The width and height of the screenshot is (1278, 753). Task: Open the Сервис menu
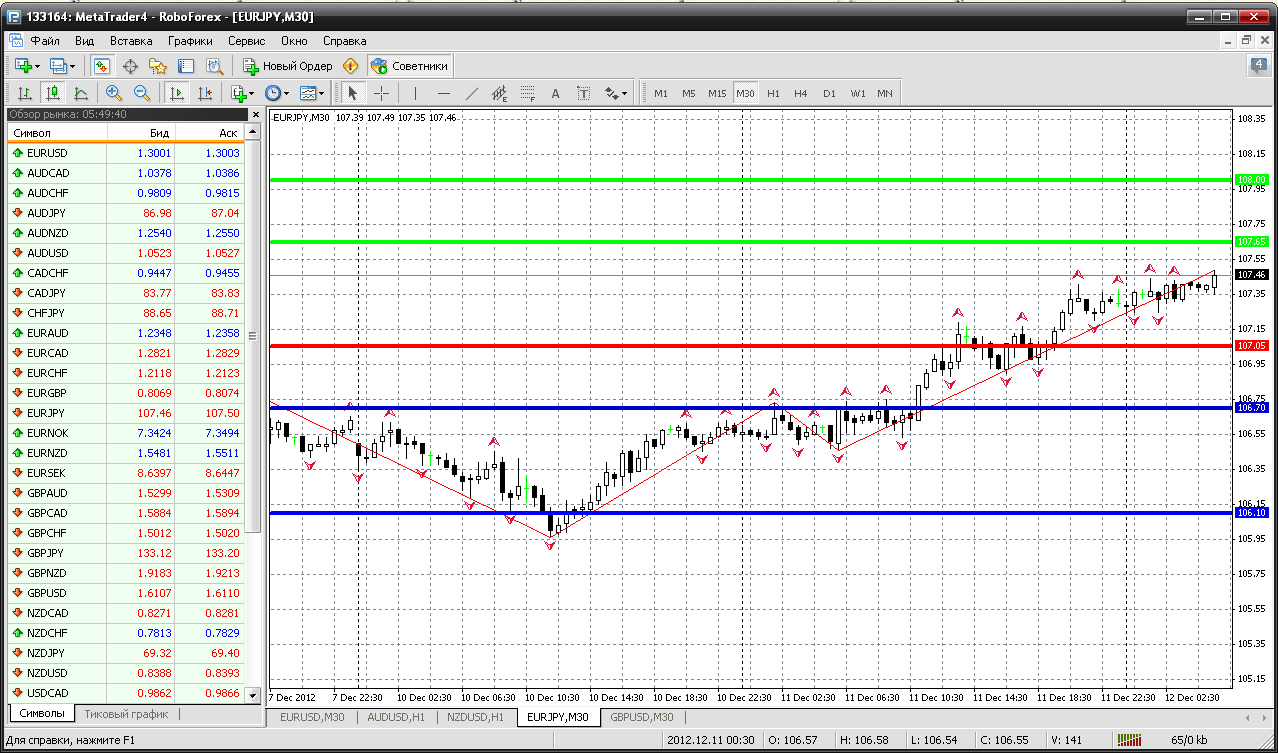tap(246, 41)
